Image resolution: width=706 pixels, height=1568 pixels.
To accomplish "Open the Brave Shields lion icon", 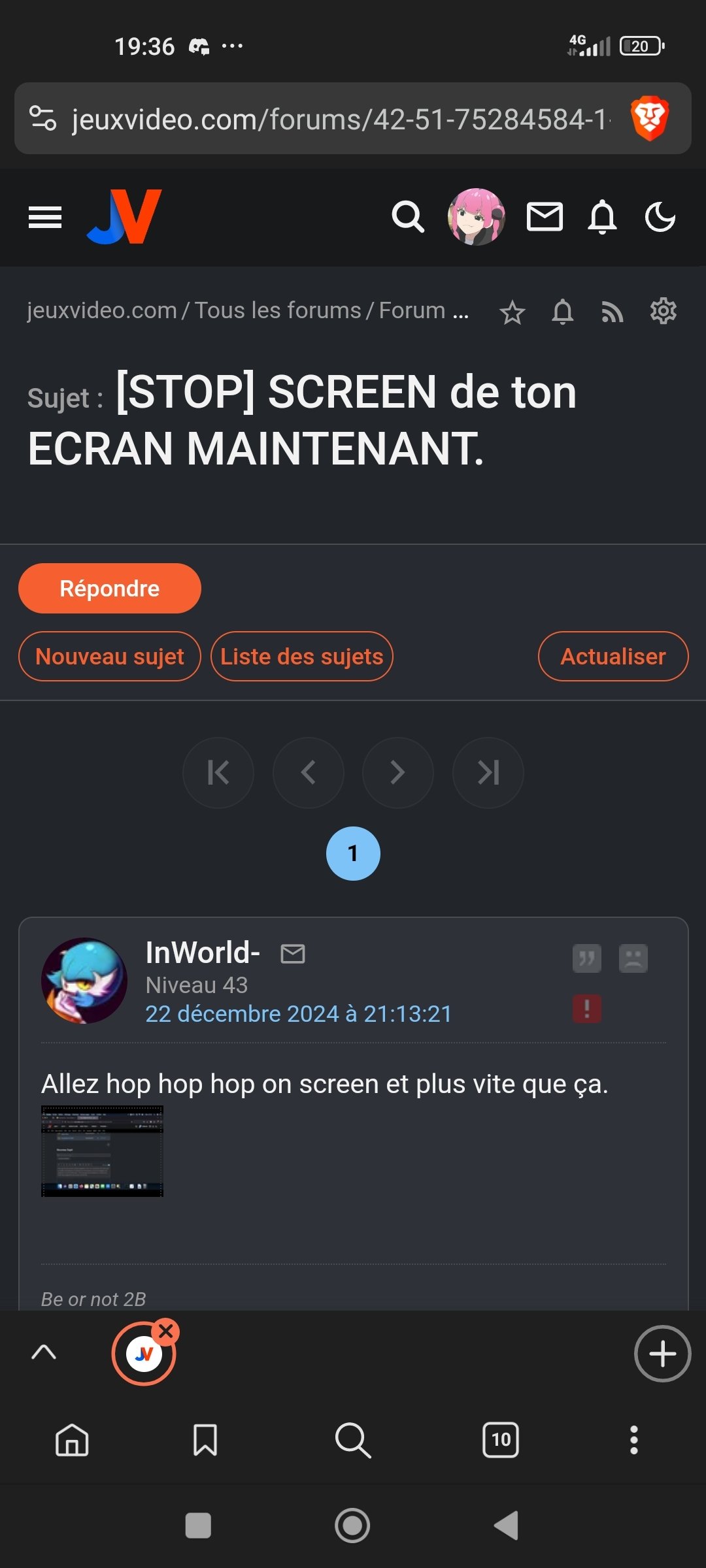I will coord(649,118).
